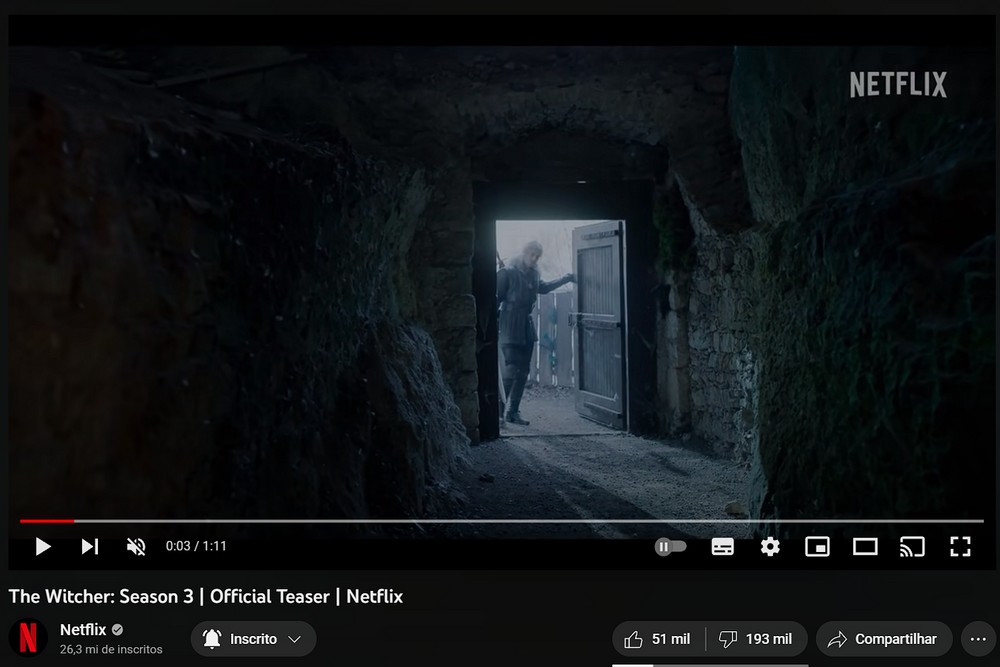This screenshot has height=667, width=1000.
Task: Play the Witcher teaser video
Action: click(43, 546)
